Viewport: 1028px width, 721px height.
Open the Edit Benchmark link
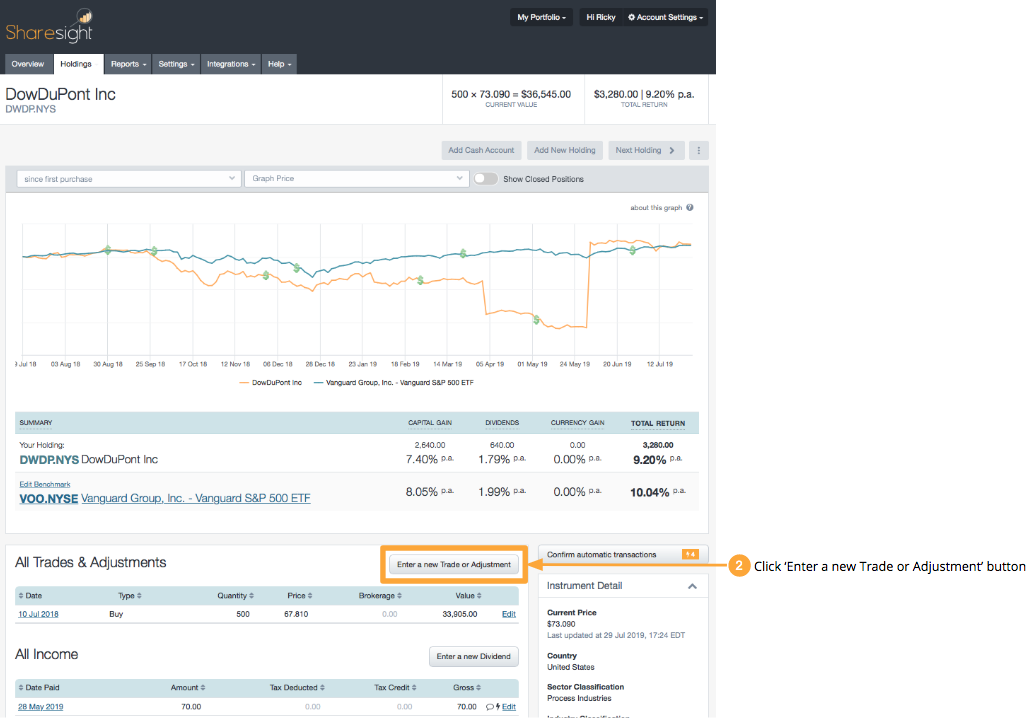[x=45, y=484]
